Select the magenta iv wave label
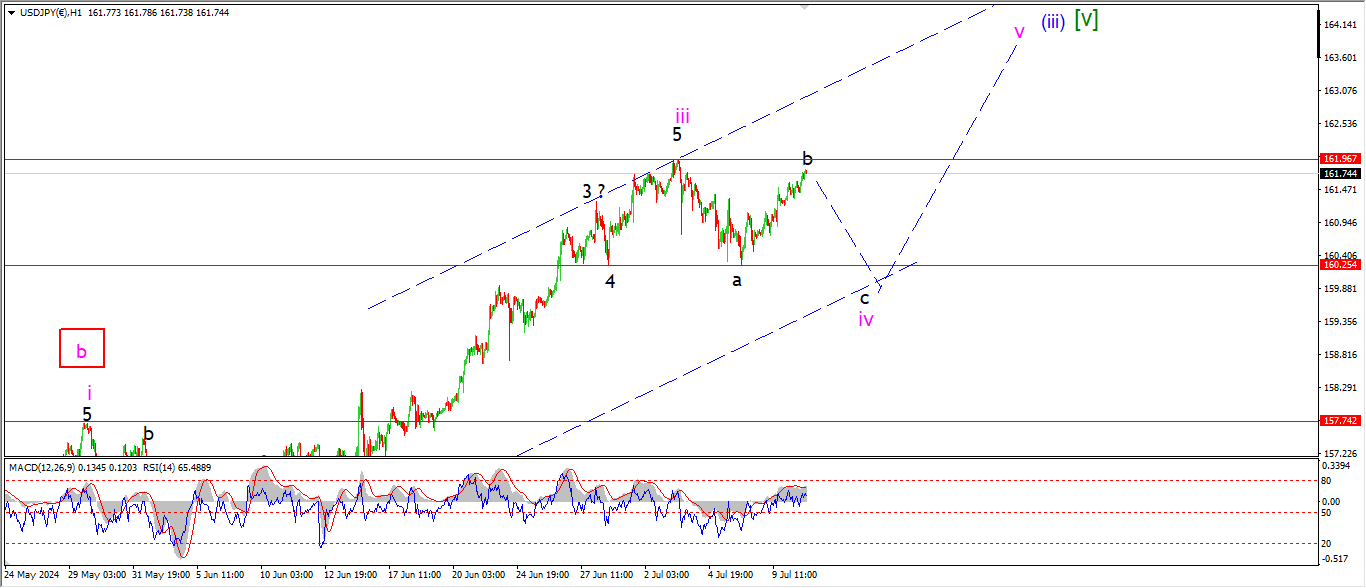The image size is (1366, 588). [x=866, y=319]
